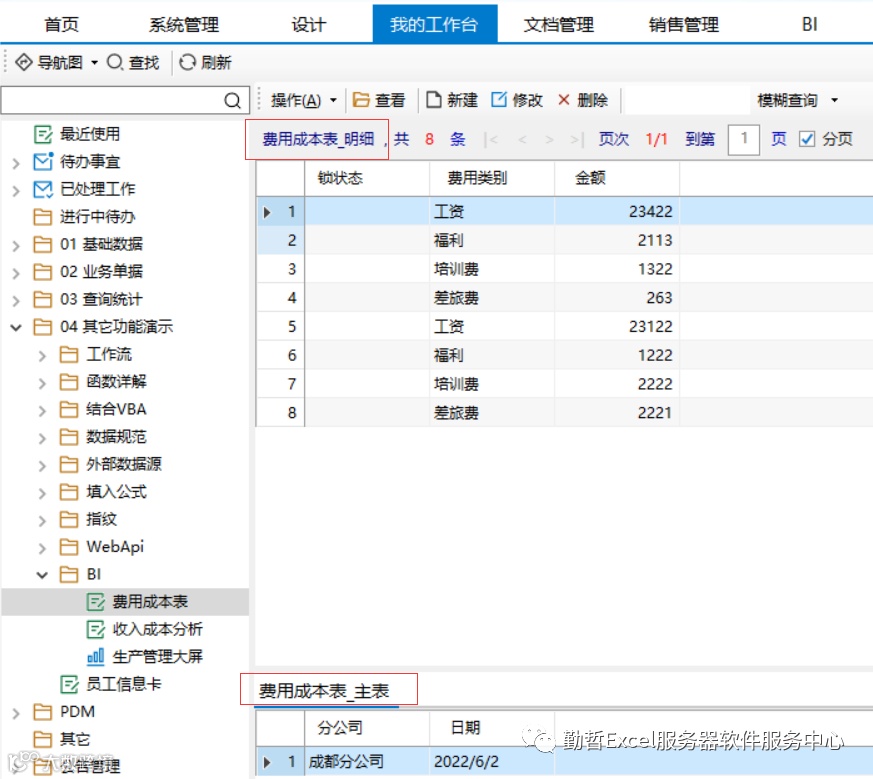The width and height of the screenshot is (873, 779).
Task: Click the 新建 document icon
Action: click(433, 100)
